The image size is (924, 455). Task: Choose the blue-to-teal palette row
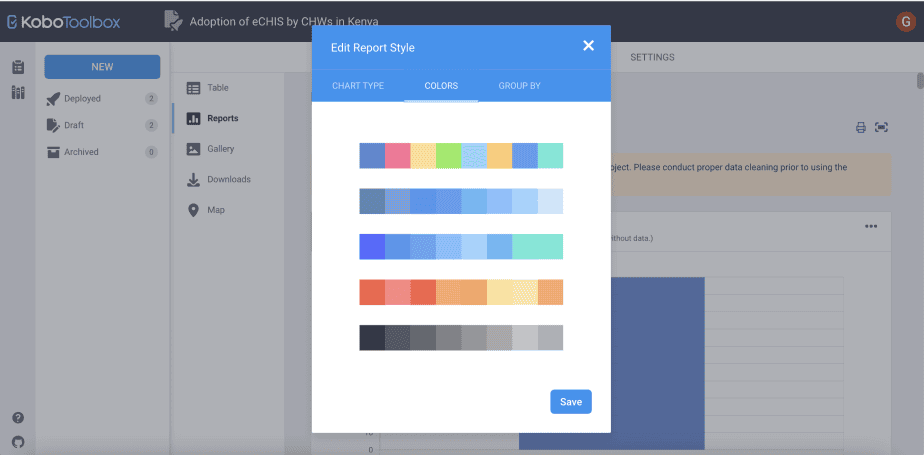pyautogui.click(x=461, y=246)
